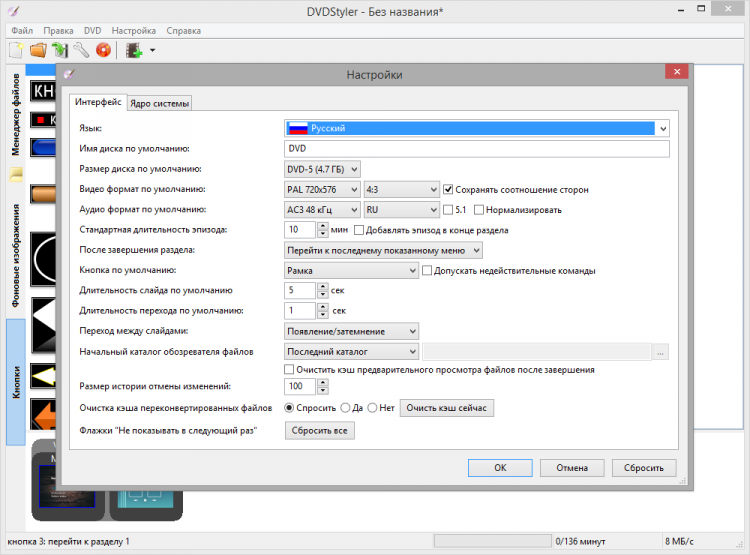The height and width of the screenshot is (555, 750).
Task: Open the wrench DVD options icon
Action: 81,50
